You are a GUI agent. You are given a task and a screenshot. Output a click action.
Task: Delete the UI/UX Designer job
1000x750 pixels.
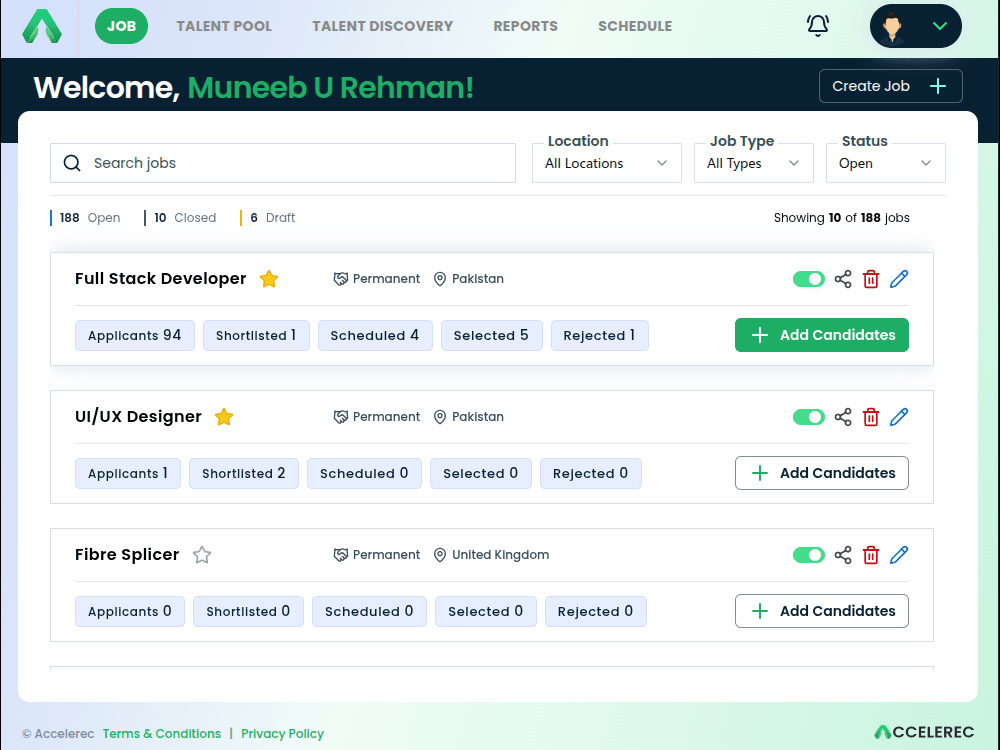click(871, 417)
